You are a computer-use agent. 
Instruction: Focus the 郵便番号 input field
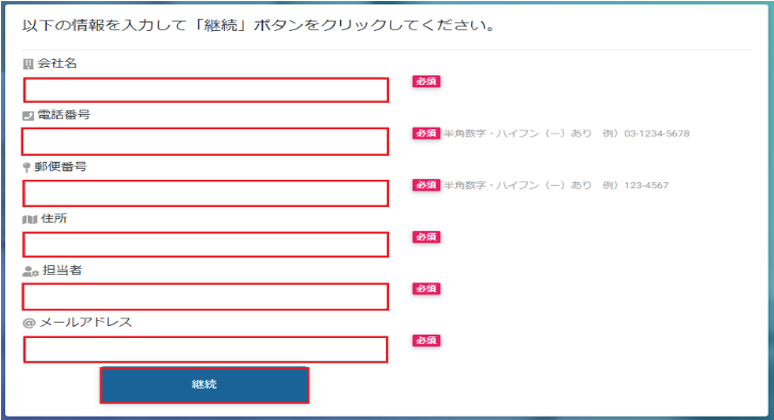(205, 193)
